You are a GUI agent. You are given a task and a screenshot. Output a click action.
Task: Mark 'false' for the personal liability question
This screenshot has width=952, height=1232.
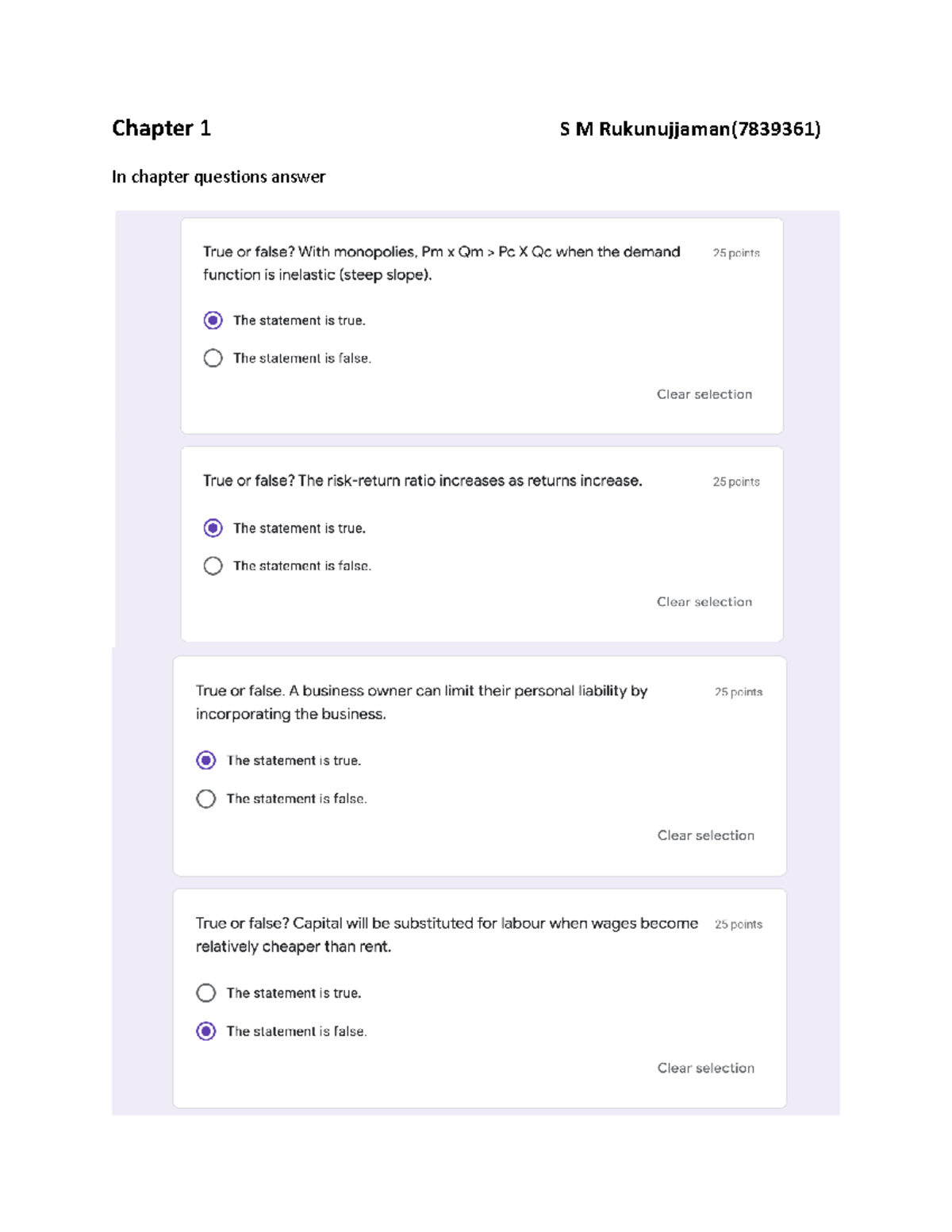pos(206,799)
